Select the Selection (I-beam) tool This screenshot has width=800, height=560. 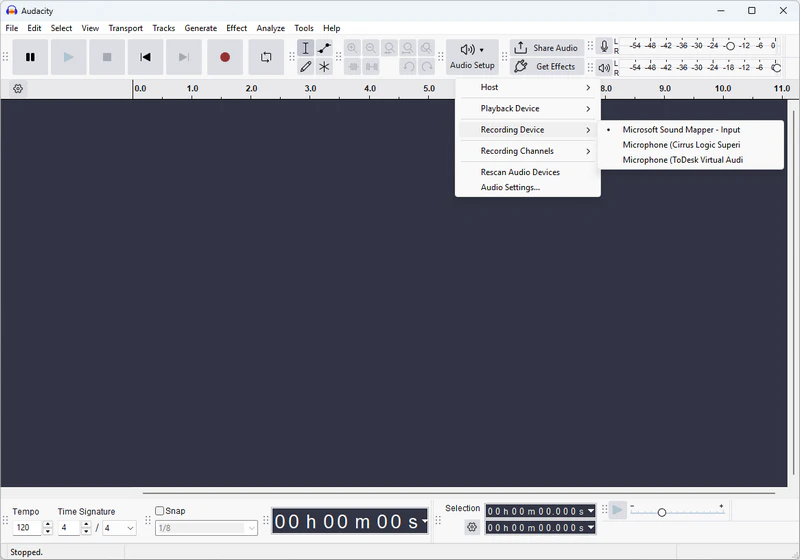click(x=306, y=48)
